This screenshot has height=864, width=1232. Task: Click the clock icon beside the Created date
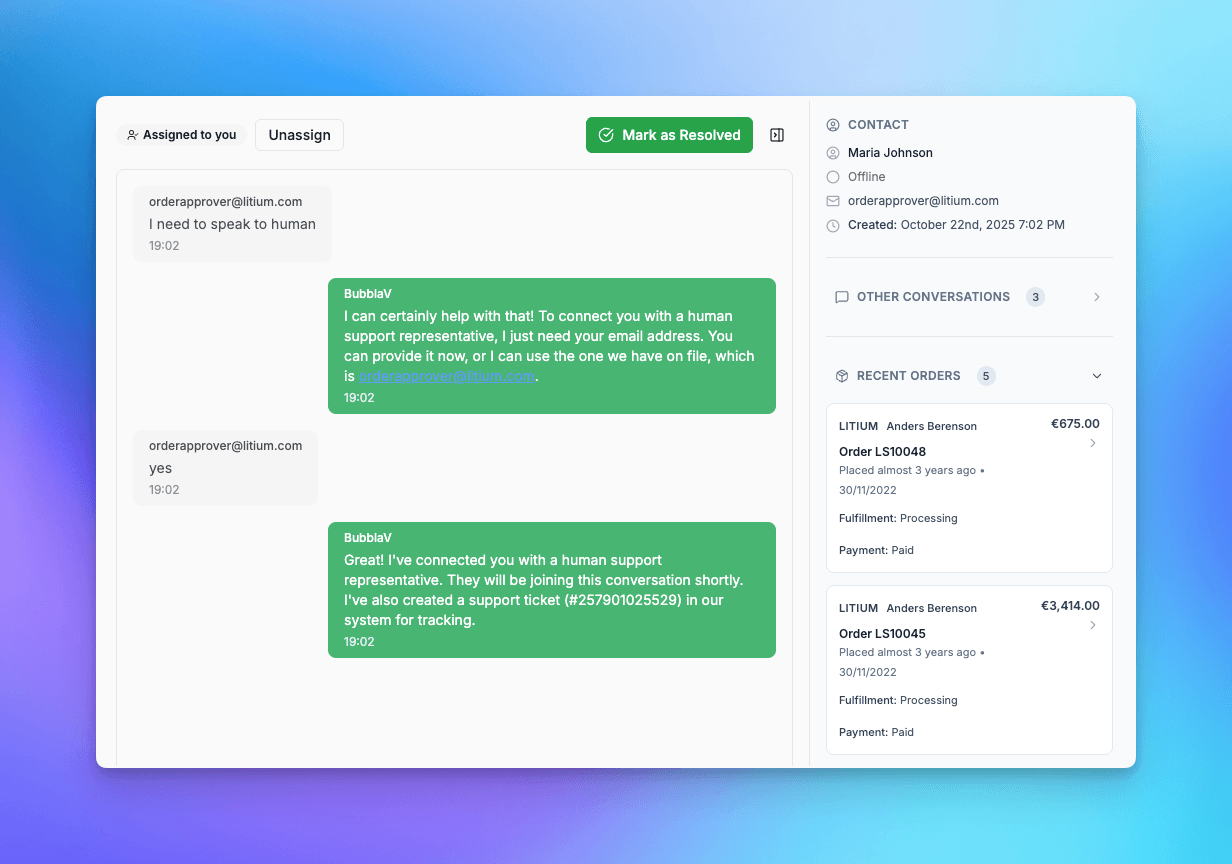point(833,225)
